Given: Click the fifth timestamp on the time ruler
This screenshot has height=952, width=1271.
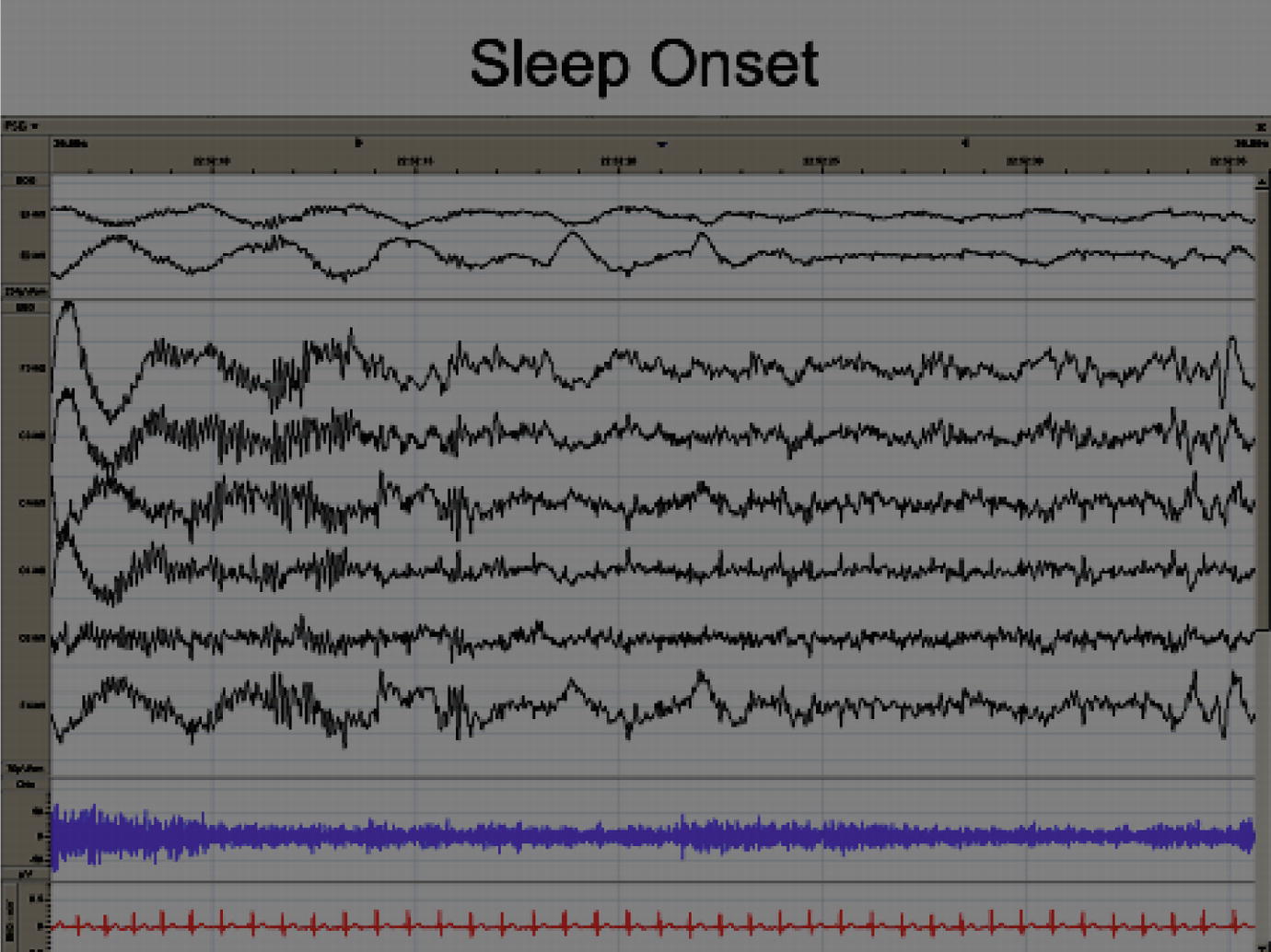Looking at the screenshot, I should coord(1025,161).
